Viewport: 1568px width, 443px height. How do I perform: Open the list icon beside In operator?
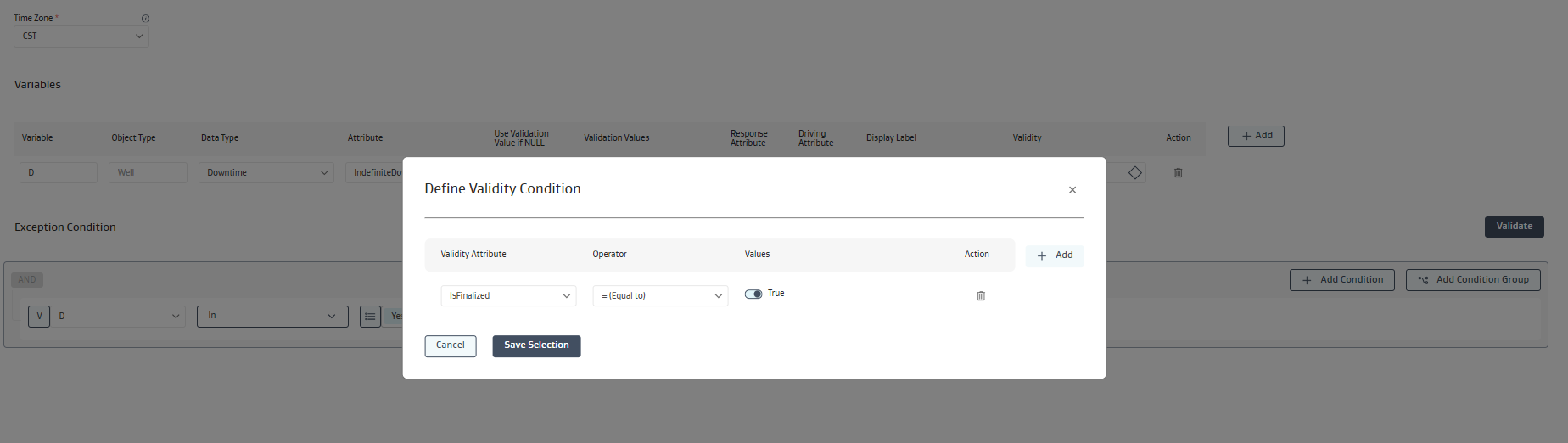tap(370, 317)
